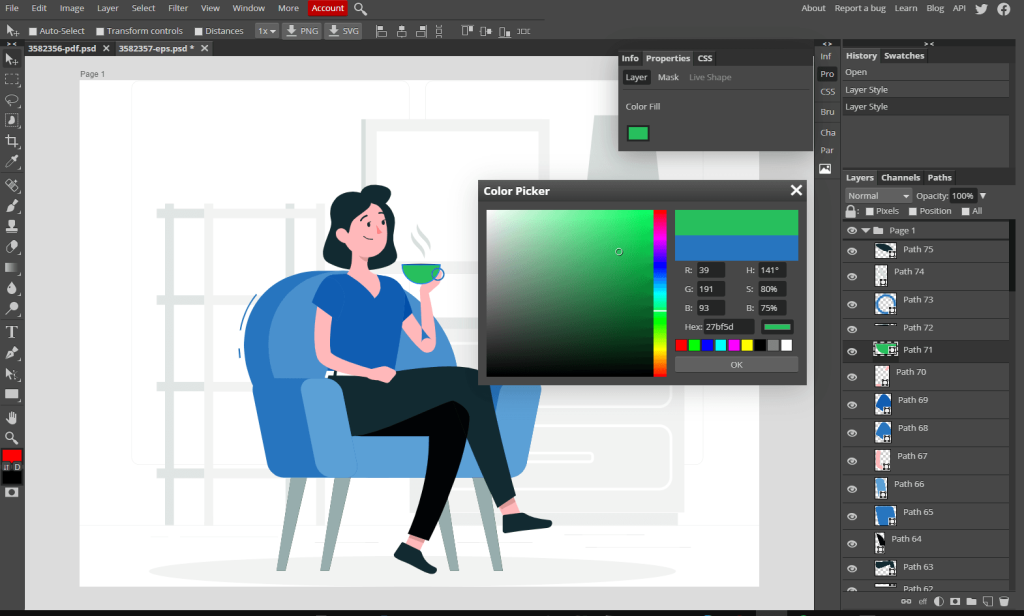1024x616 pixels.
Task: Select the Gradient tool
Action: 12,268
